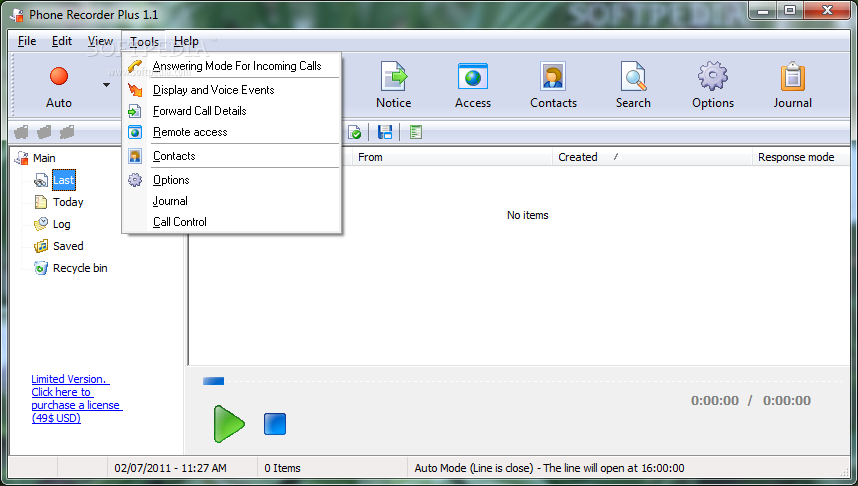Screen dimensions: 858x486
Task: Choose Call Control menu entry
Action: 231,222
